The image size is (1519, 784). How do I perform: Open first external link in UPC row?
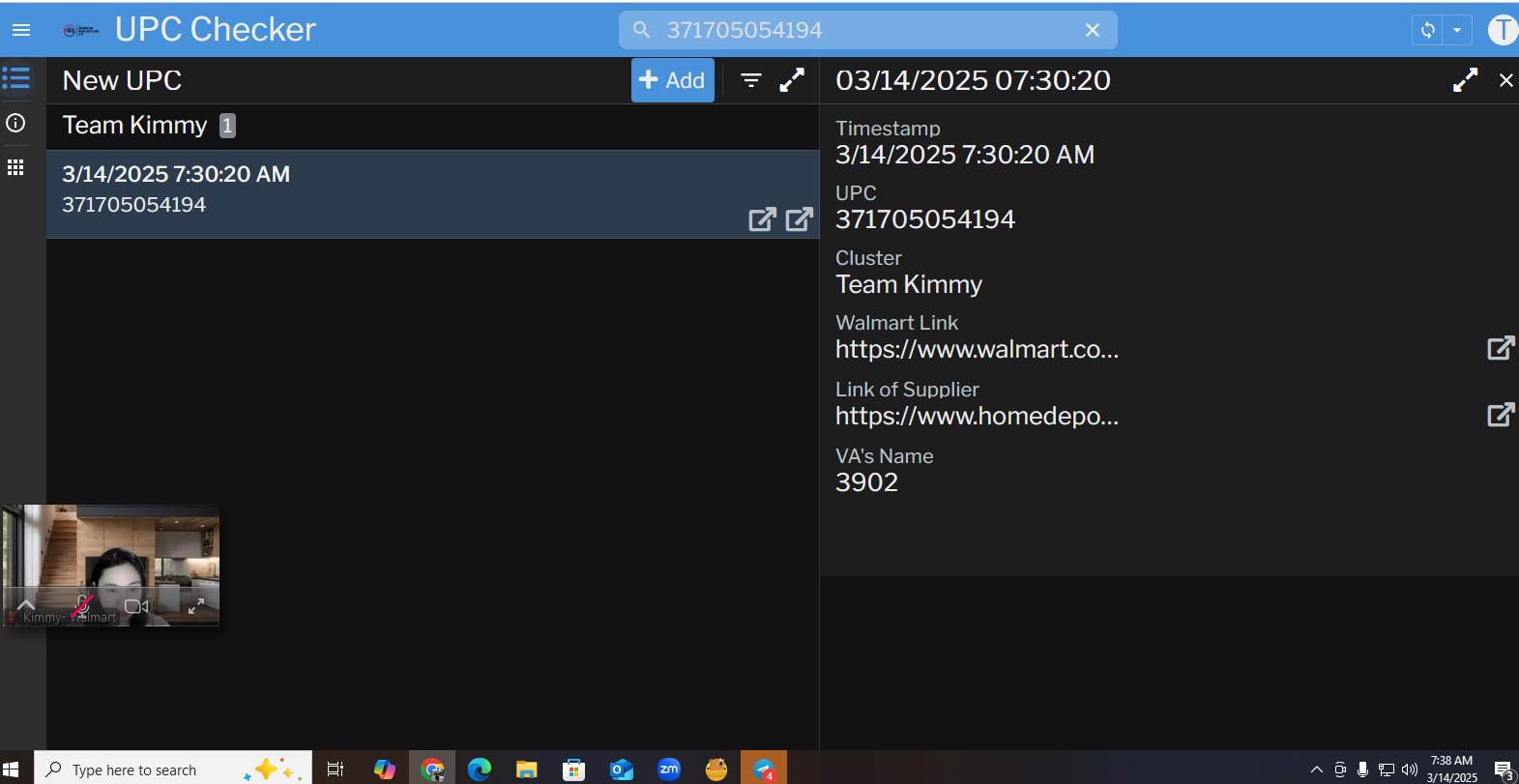click(x=763, y=219)
